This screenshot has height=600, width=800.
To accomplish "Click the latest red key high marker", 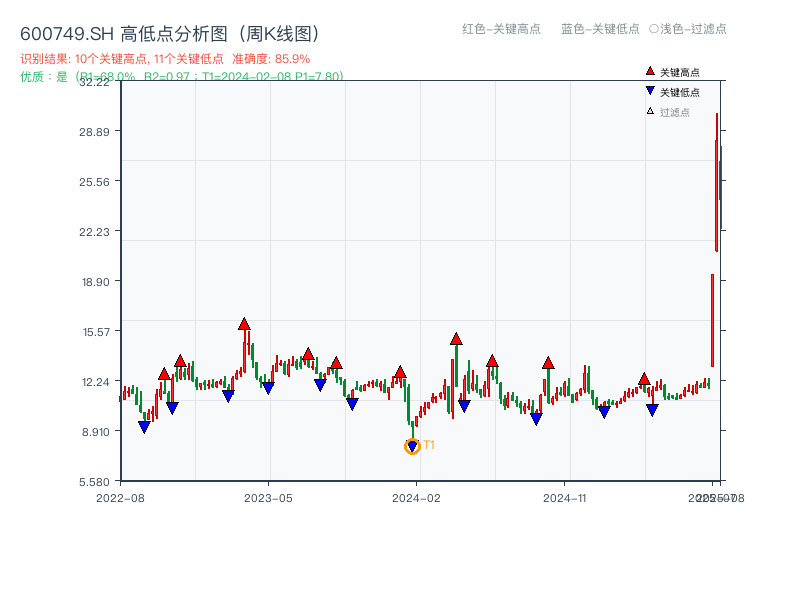I will 644,379.
